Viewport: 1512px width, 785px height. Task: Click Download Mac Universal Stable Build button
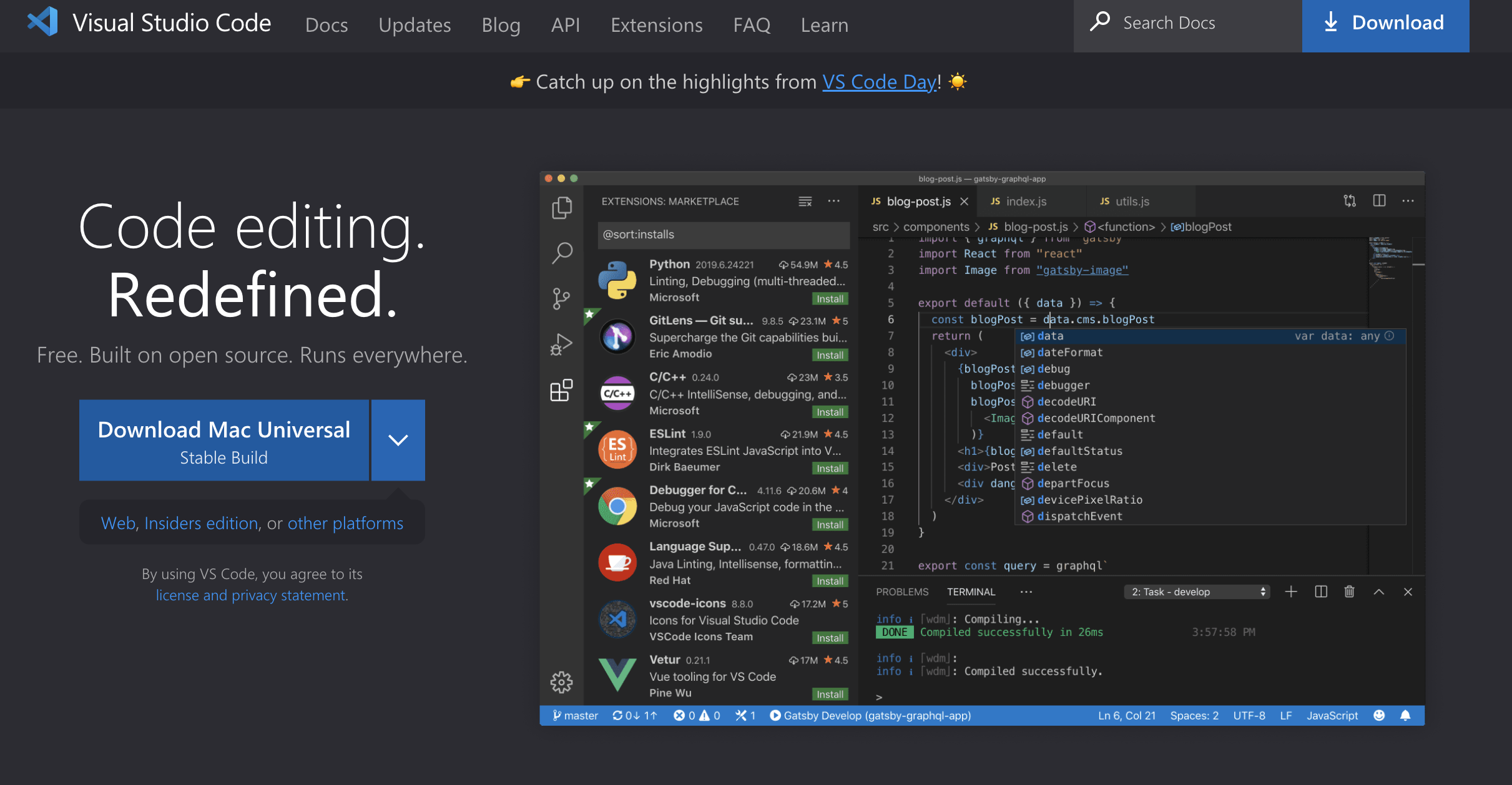click(224, 440)
